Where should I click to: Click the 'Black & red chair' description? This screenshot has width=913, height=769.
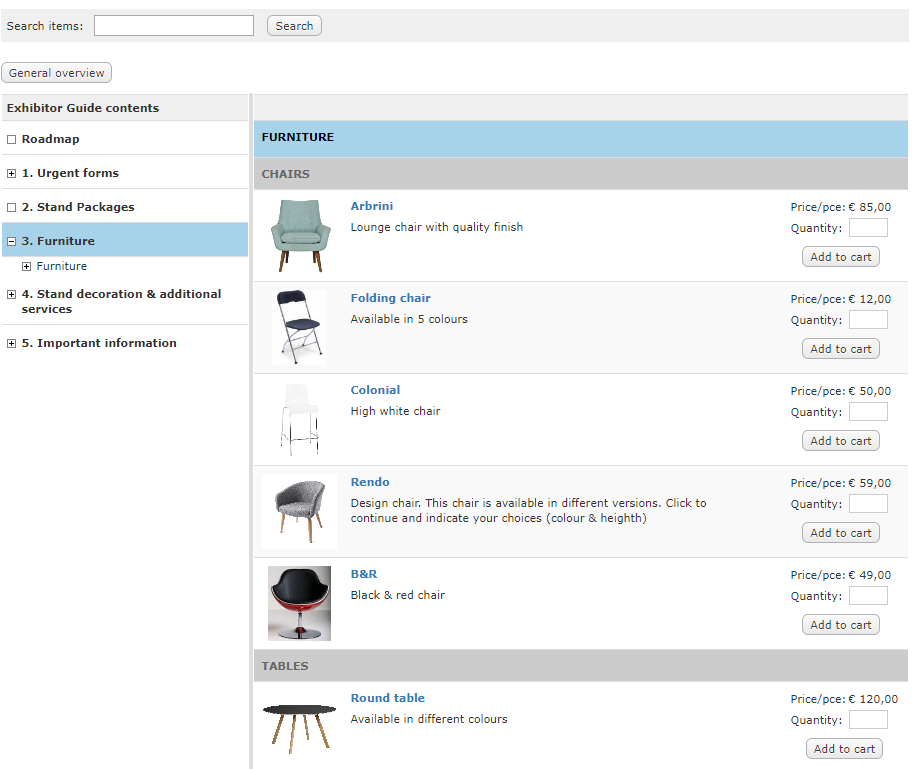pos(398,595)
